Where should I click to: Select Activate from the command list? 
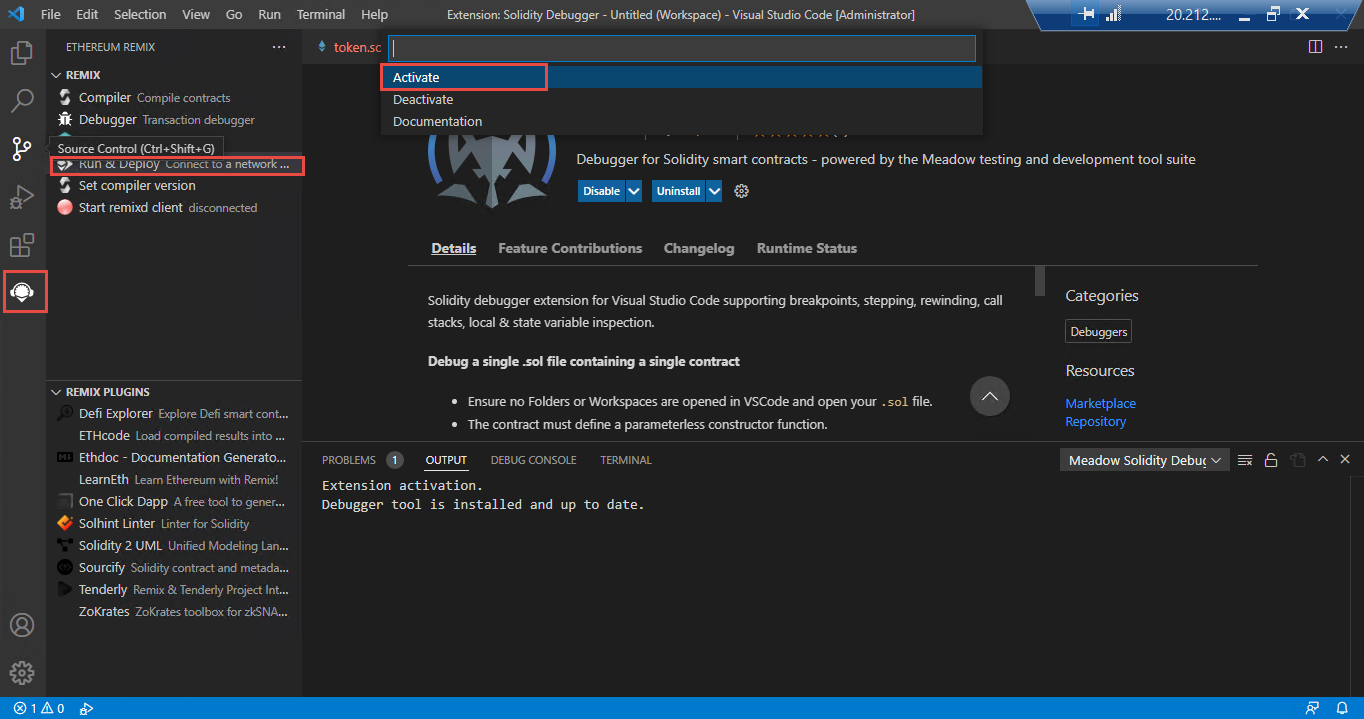[463, 76]
